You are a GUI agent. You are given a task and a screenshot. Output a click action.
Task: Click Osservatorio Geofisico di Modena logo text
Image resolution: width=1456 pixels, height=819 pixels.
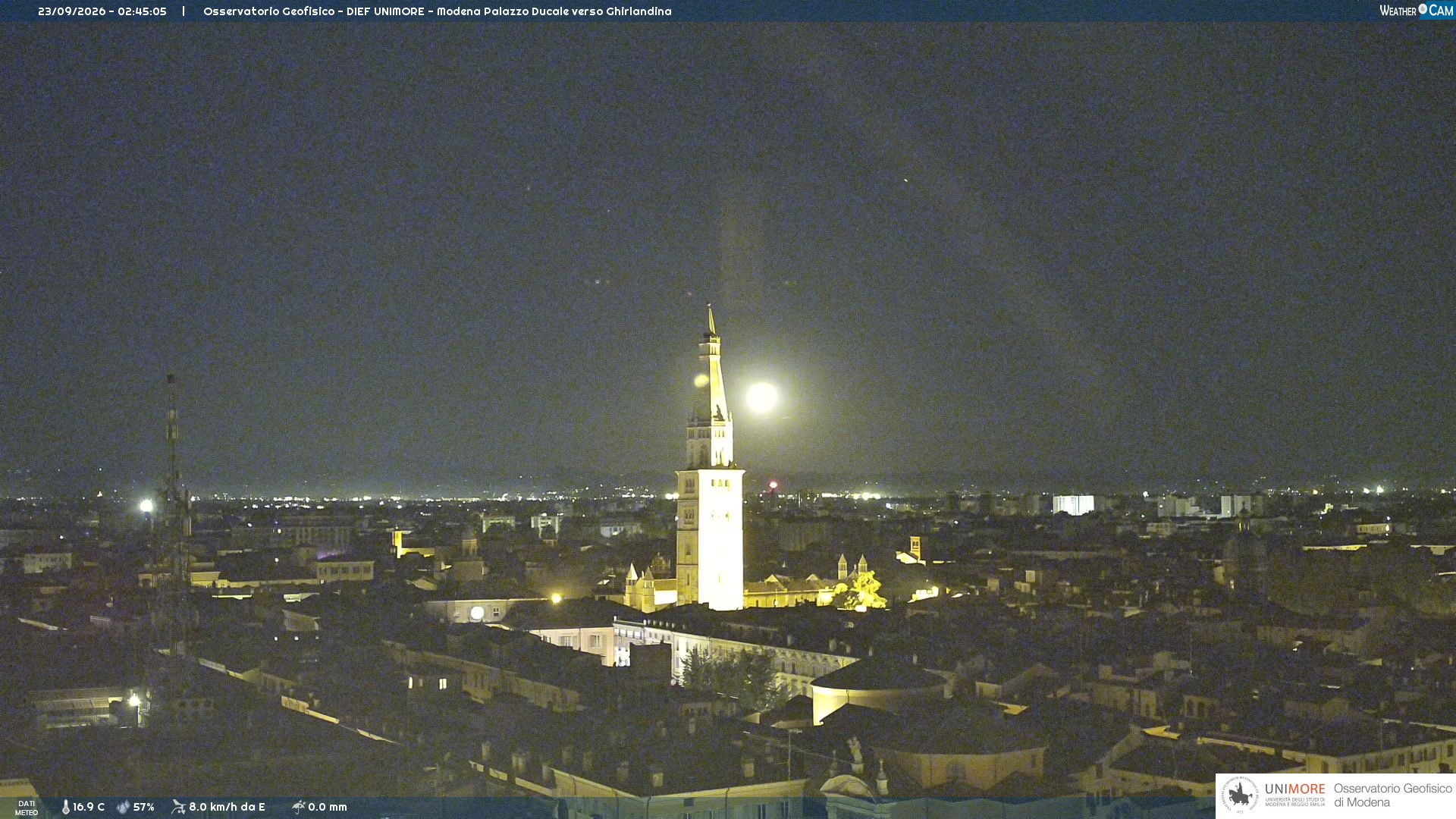[x=1393, y=795]
